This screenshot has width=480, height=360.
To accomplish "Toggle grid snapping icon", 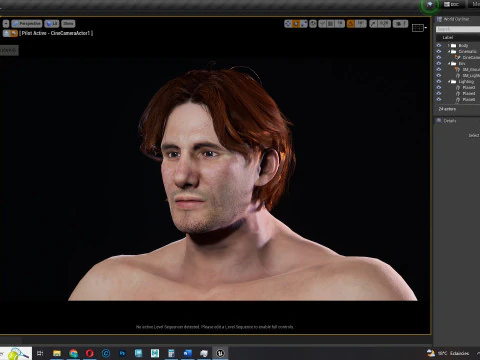I will [331, 24].
